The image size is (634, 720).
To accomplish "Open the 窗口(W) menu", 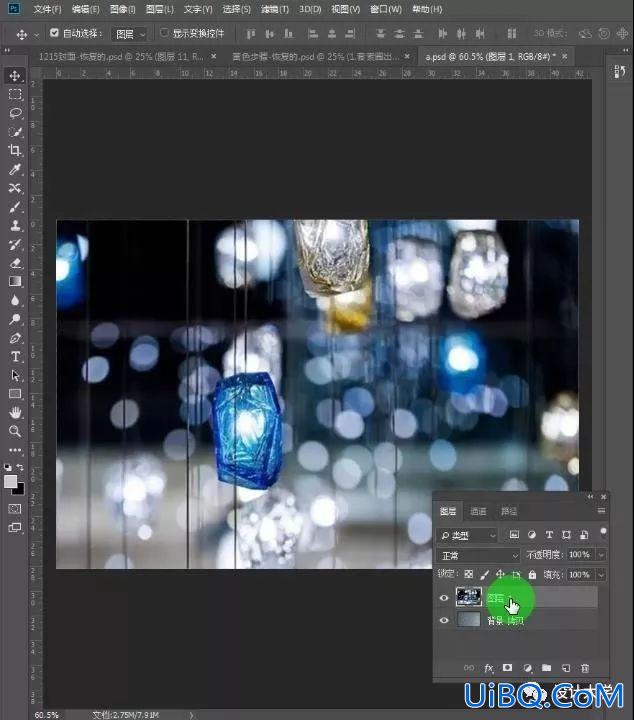I will pyautogui.click(x=386, y=9).
